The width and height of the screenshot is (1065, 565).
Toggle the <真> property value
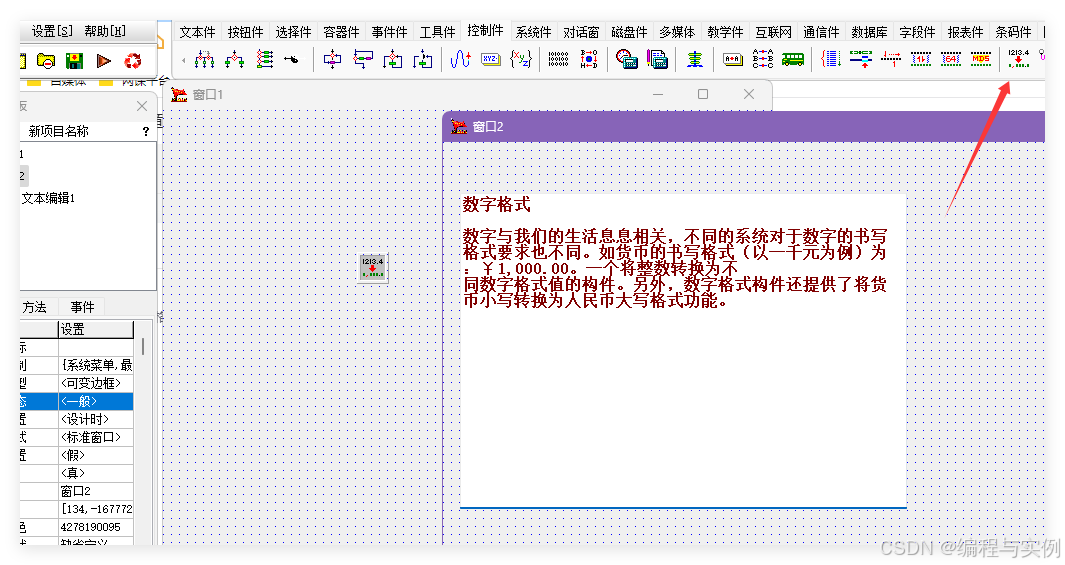[96, 473]
